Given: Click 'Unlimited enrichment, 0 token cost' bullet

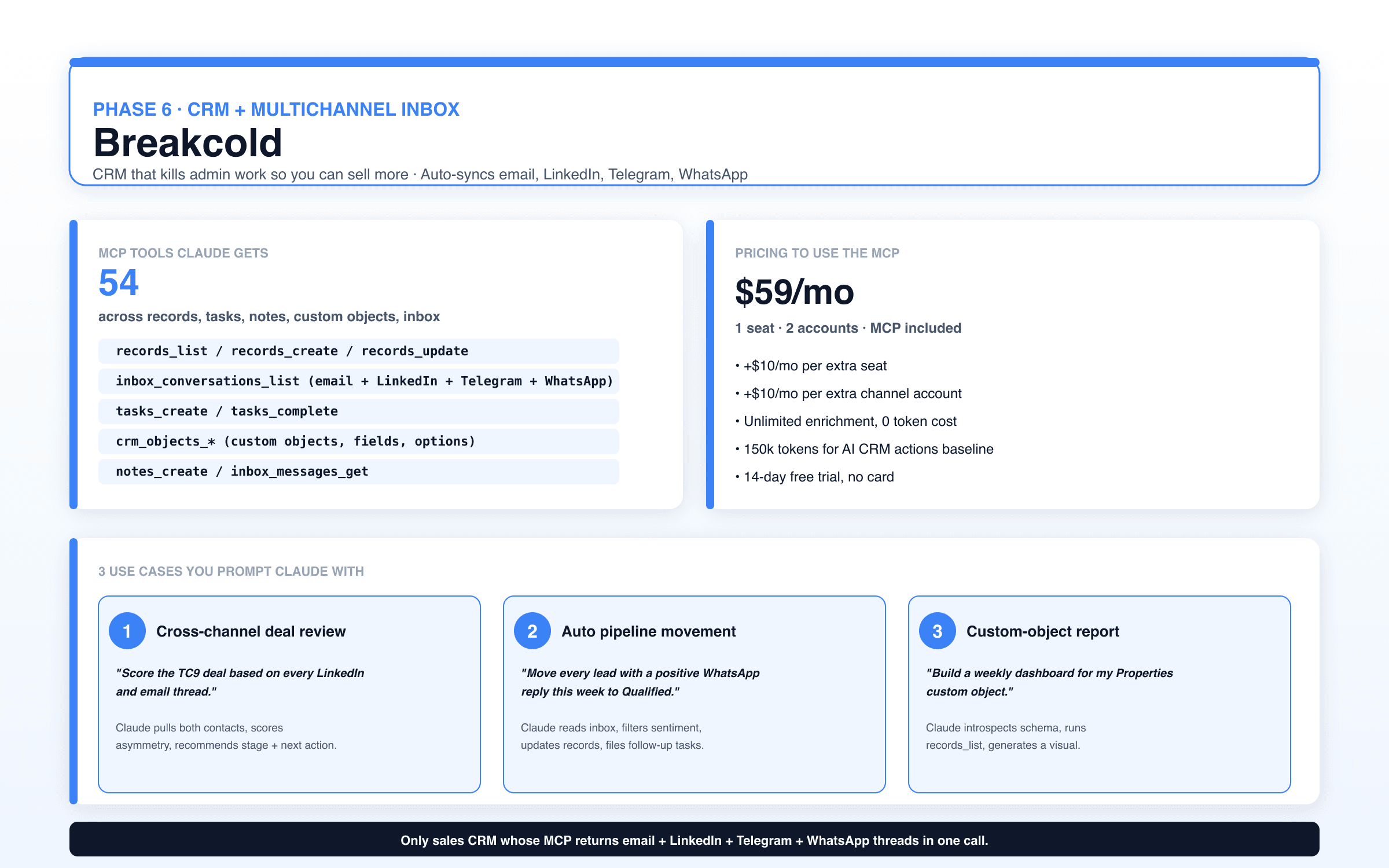Looking at the screenshot, I should click(x=846, y=421).
